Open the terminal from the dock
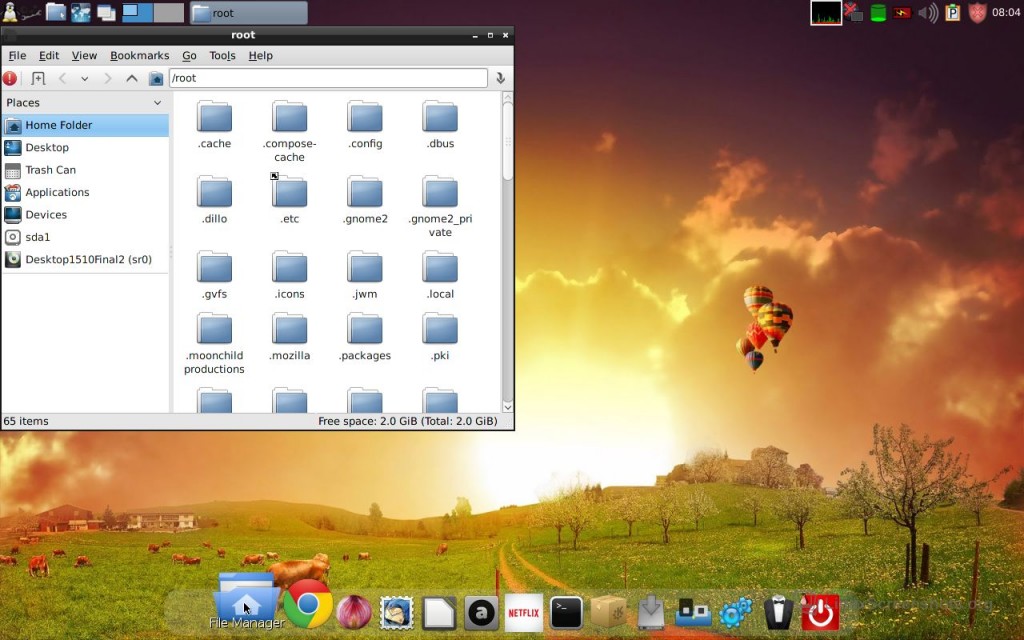Screen dimensions: 1024x640 pyautogui.click(x=566, y=612)
